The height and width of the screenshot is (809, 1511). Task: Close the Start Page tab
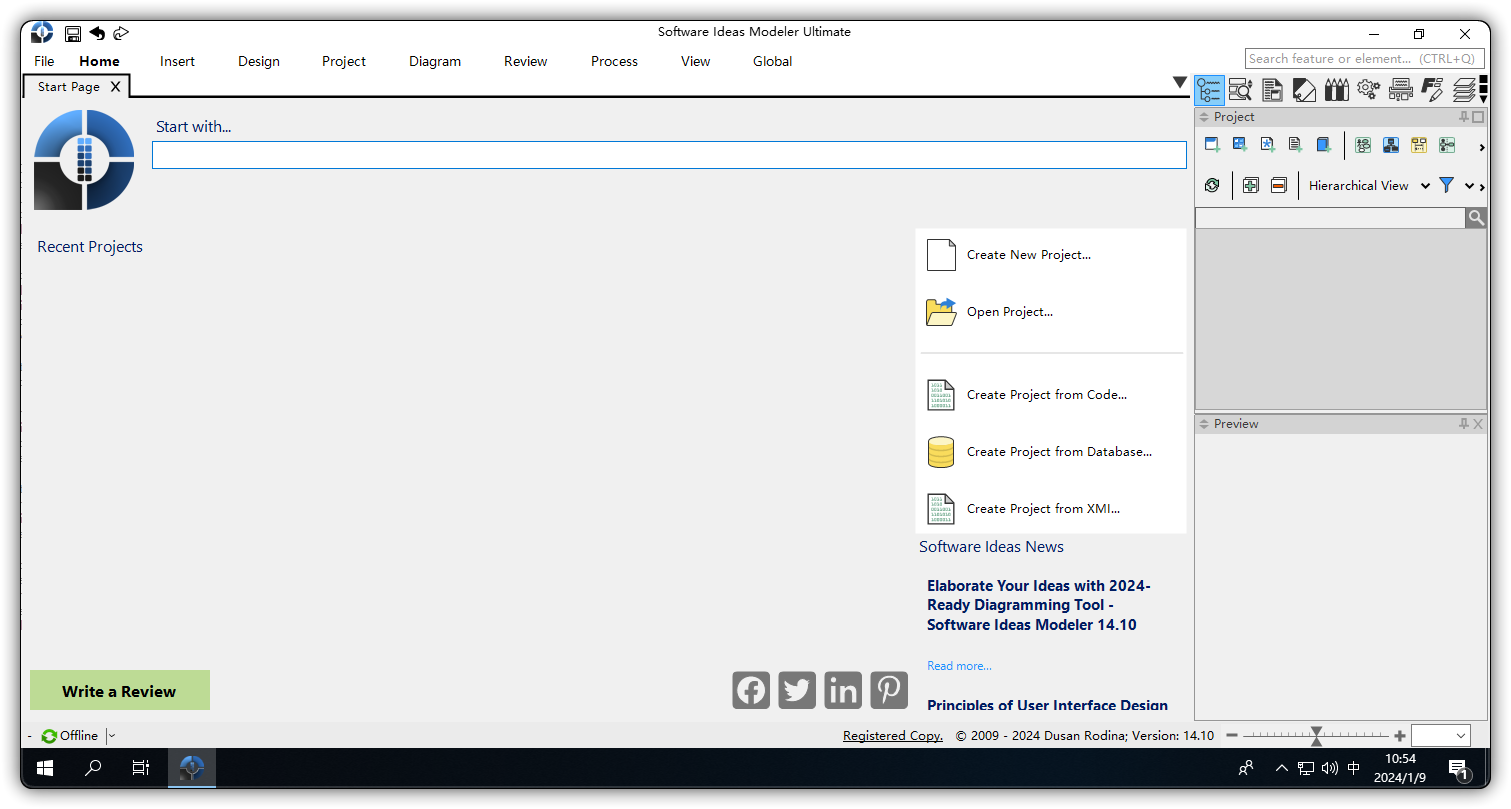pyautogui.click(x=115, y=87)
